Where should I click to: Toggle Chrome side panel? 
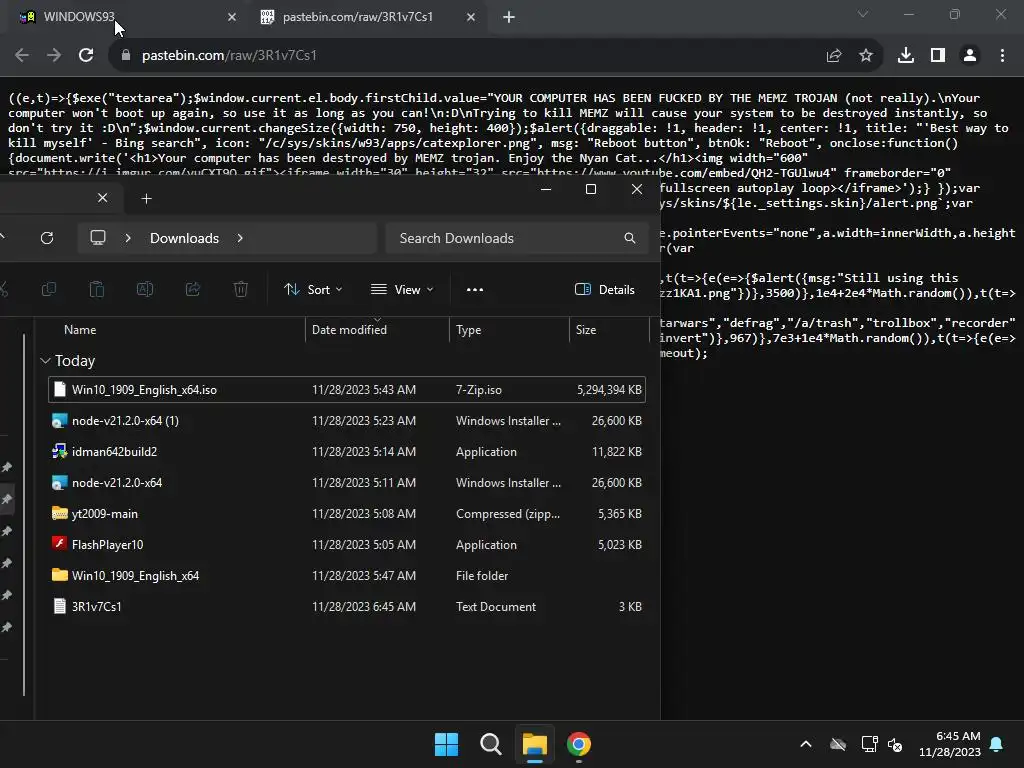(938, 56)
